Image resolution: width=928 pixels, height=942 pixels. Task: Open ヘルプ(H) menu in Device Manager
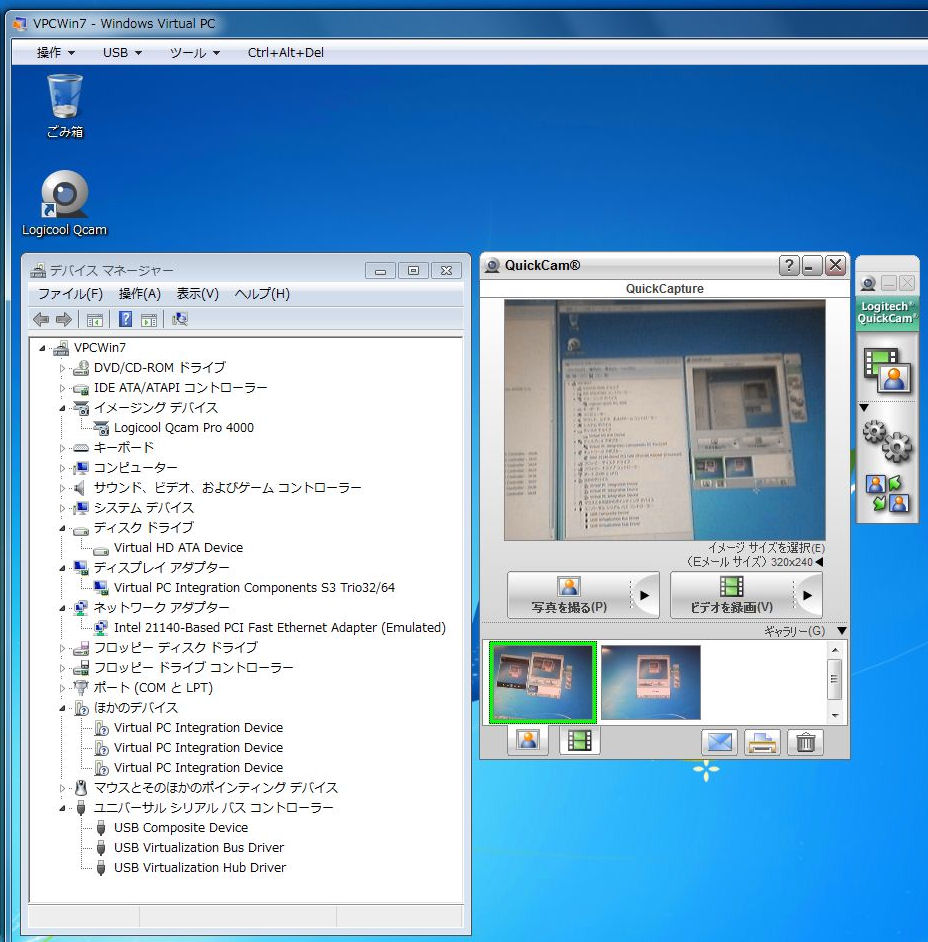262,294
